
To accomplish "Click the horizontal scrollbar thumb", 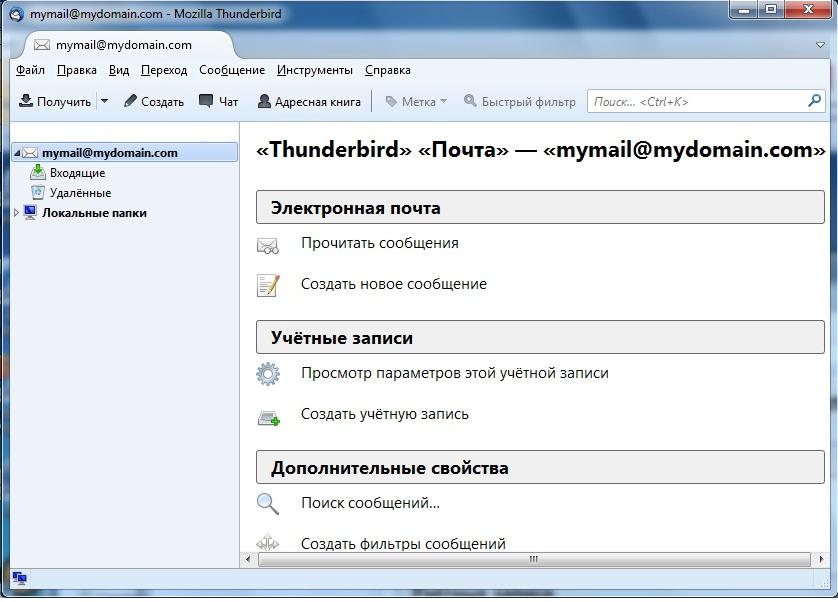I will click(533, 560).
